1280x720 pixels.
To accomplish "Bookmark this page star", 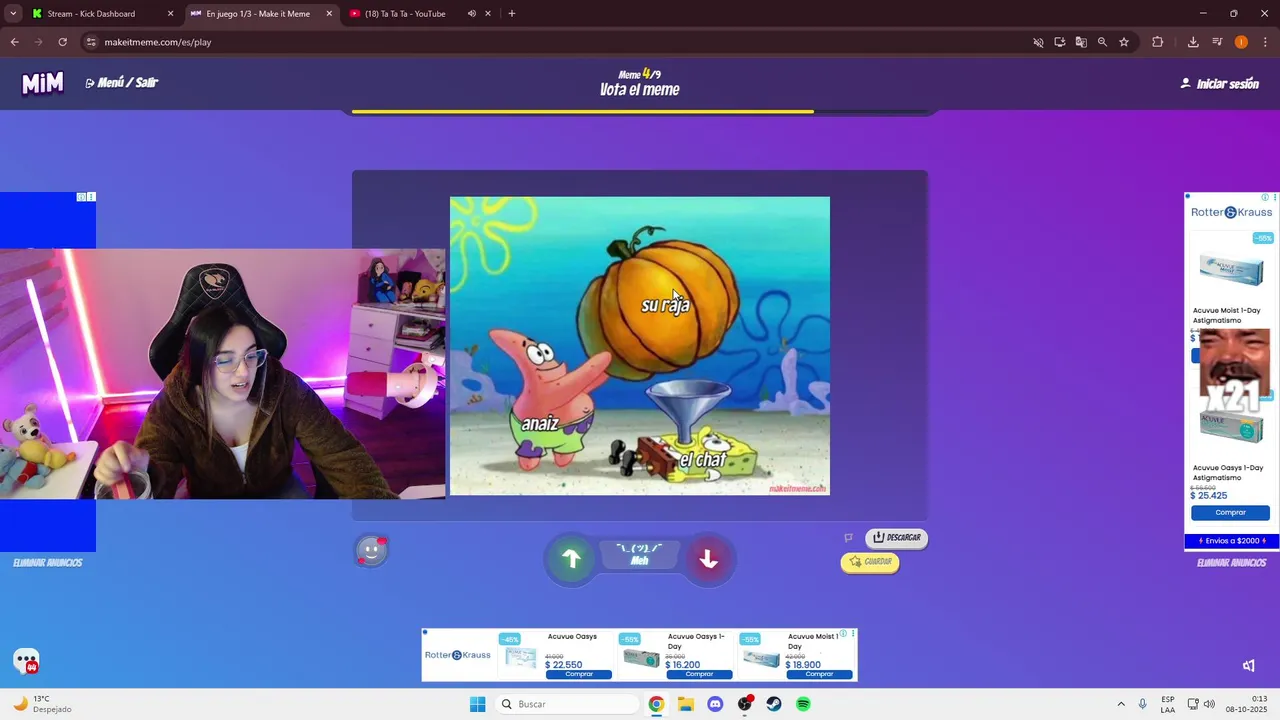I will click(x=1124, y=42).
